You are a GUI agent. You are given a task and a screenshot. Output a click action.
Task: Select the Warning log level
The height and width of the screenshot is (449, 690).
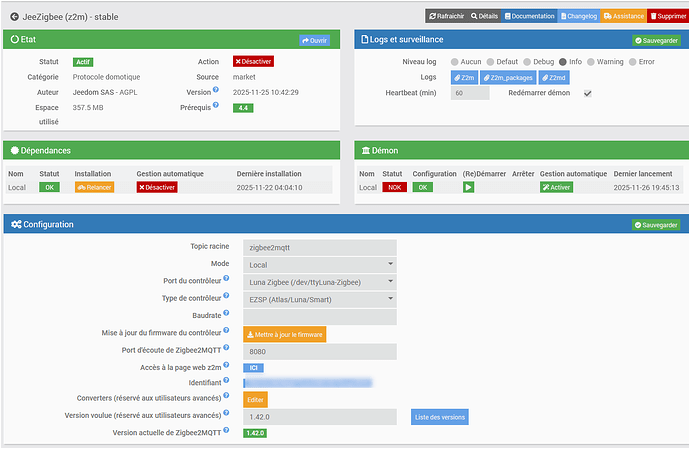pyautogui.click(x=591, y=62)
